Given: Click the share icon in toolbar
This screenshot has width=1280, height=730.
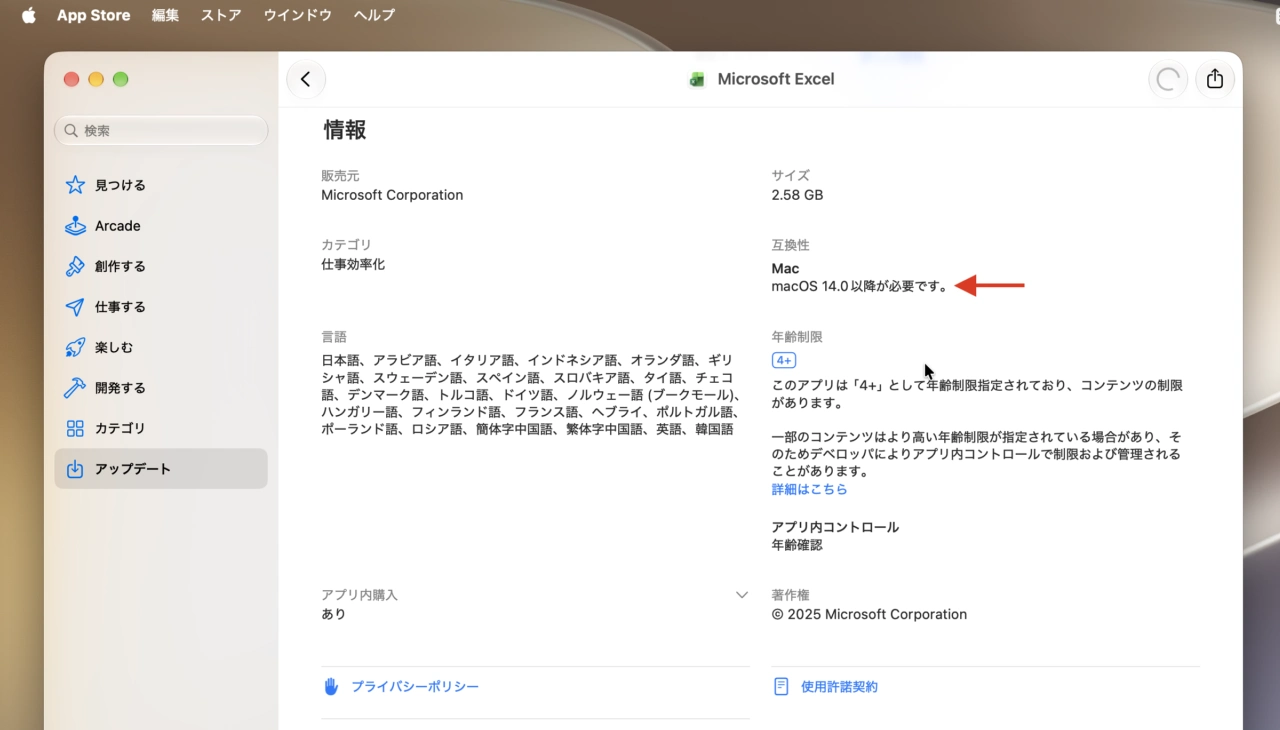Looking at the screenshot, I should pos(1215,79).
